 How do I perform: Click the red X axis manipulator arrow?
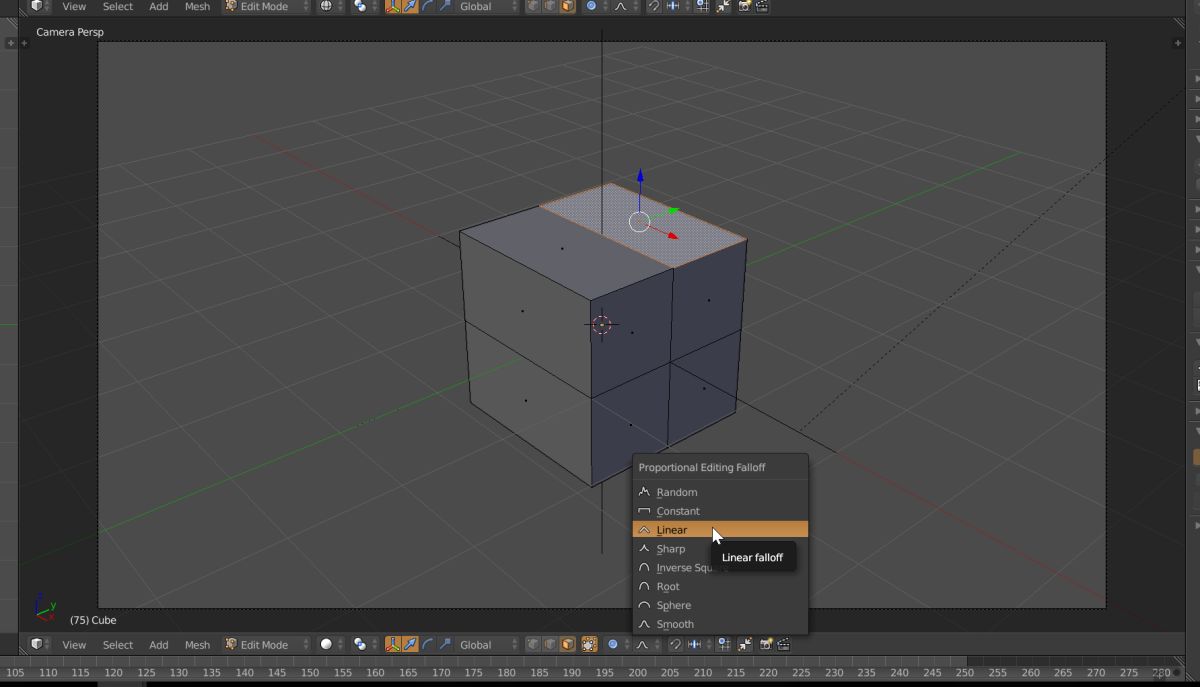coord(672,235)
